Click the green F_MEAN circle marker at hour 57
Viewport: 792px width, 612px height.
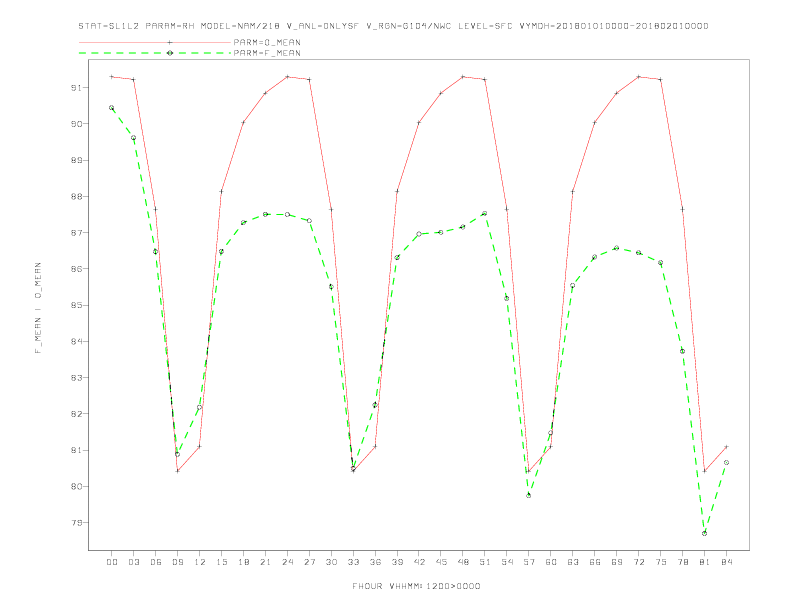(529, 495)
